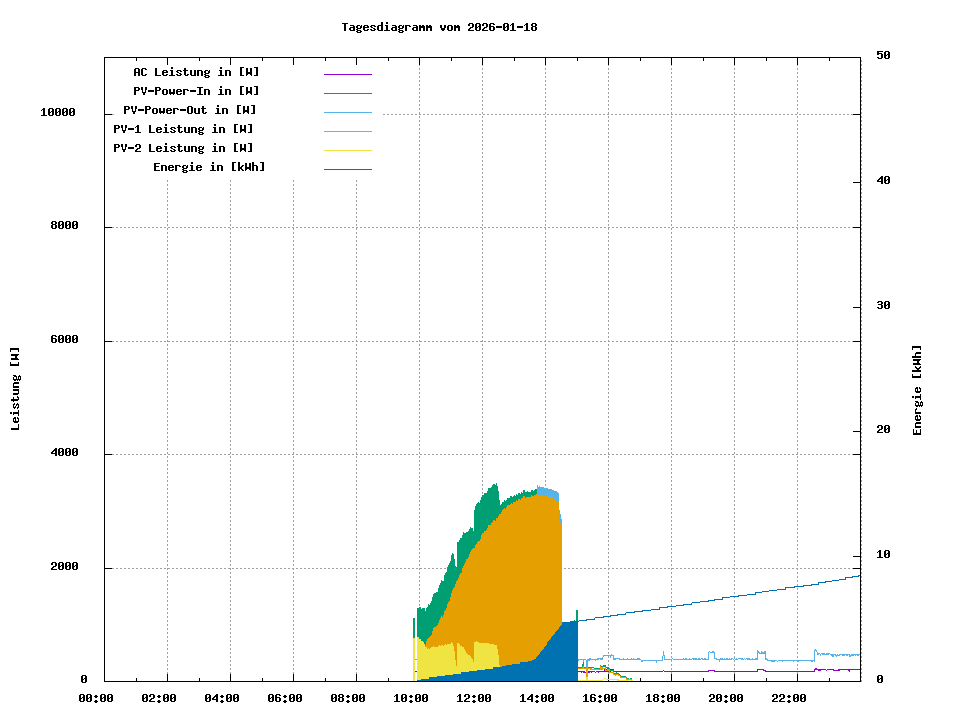
Task: Click the 12:00 time axis label
Action: [x=473, y=698]
